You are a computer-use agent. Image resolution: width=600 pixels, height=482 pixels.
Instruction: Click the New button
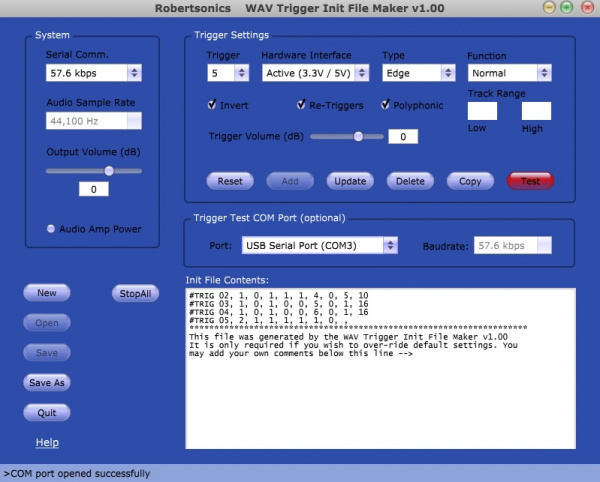coord(47,293)
